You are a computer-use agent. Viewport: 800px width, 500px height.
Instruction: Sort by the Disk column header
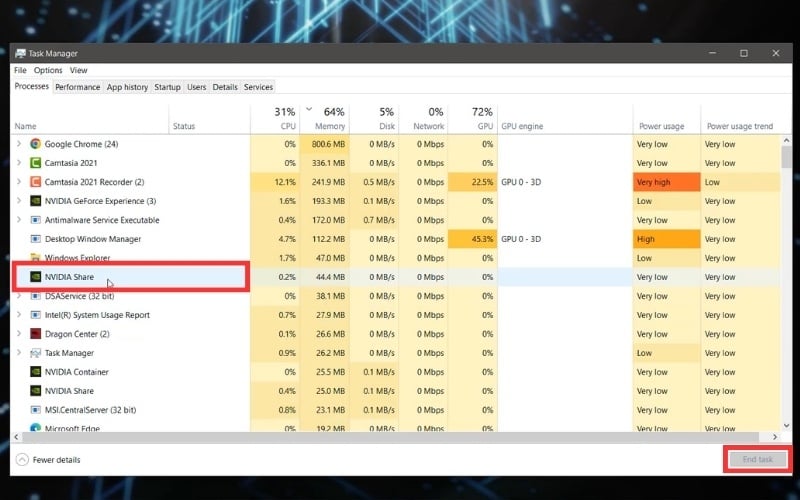pyautogui.click(x=374, y=119)
